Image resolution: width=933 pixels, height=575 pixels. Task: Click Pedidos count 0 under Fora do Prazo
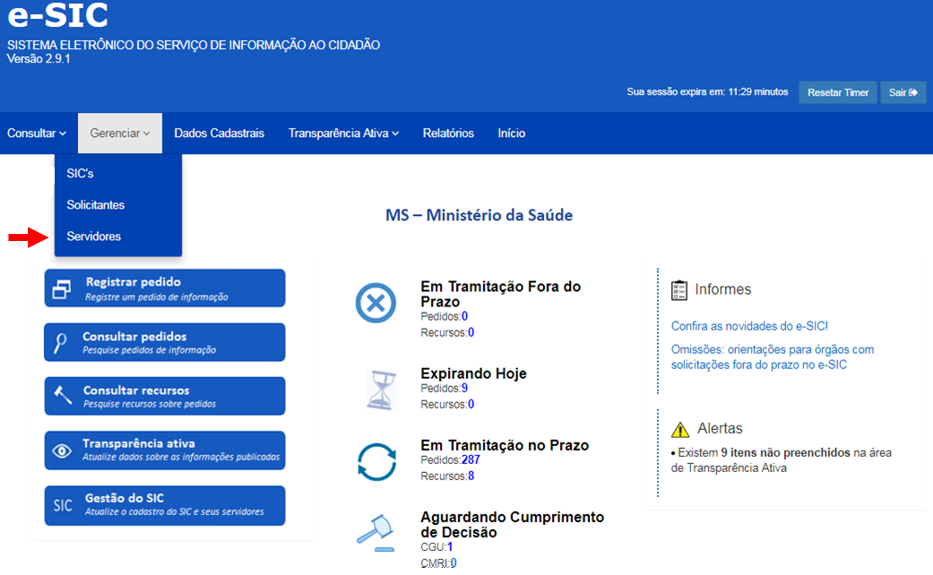465,316
